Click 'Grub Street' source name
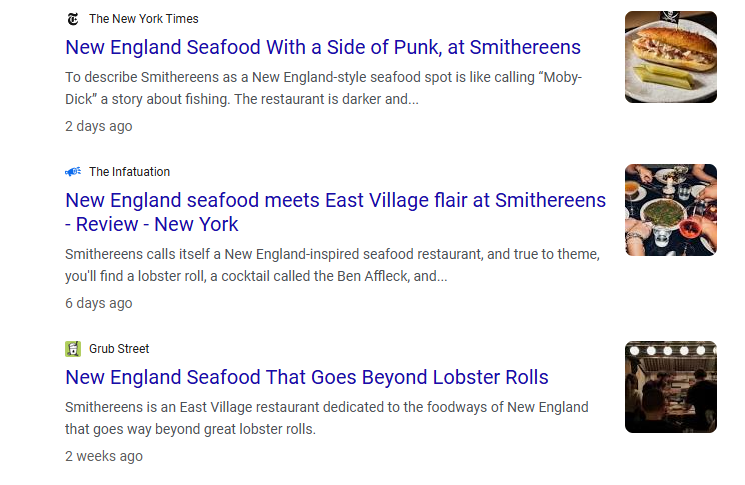Image resolution: width=745 pixels, height=485 pixels. 119,349
